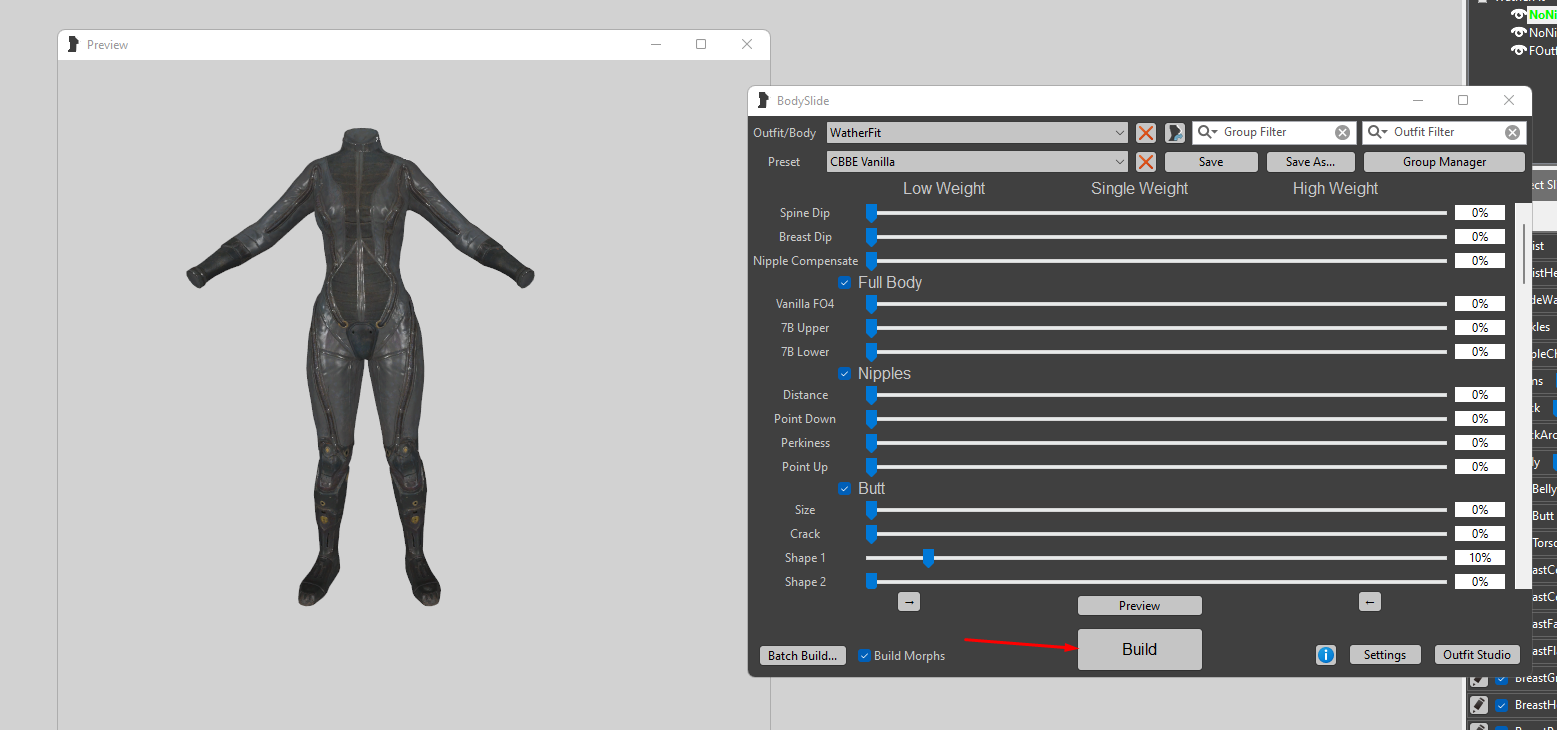Click the Low Weight column heading
Screen dimensions: 1557x730
(944, 189)
